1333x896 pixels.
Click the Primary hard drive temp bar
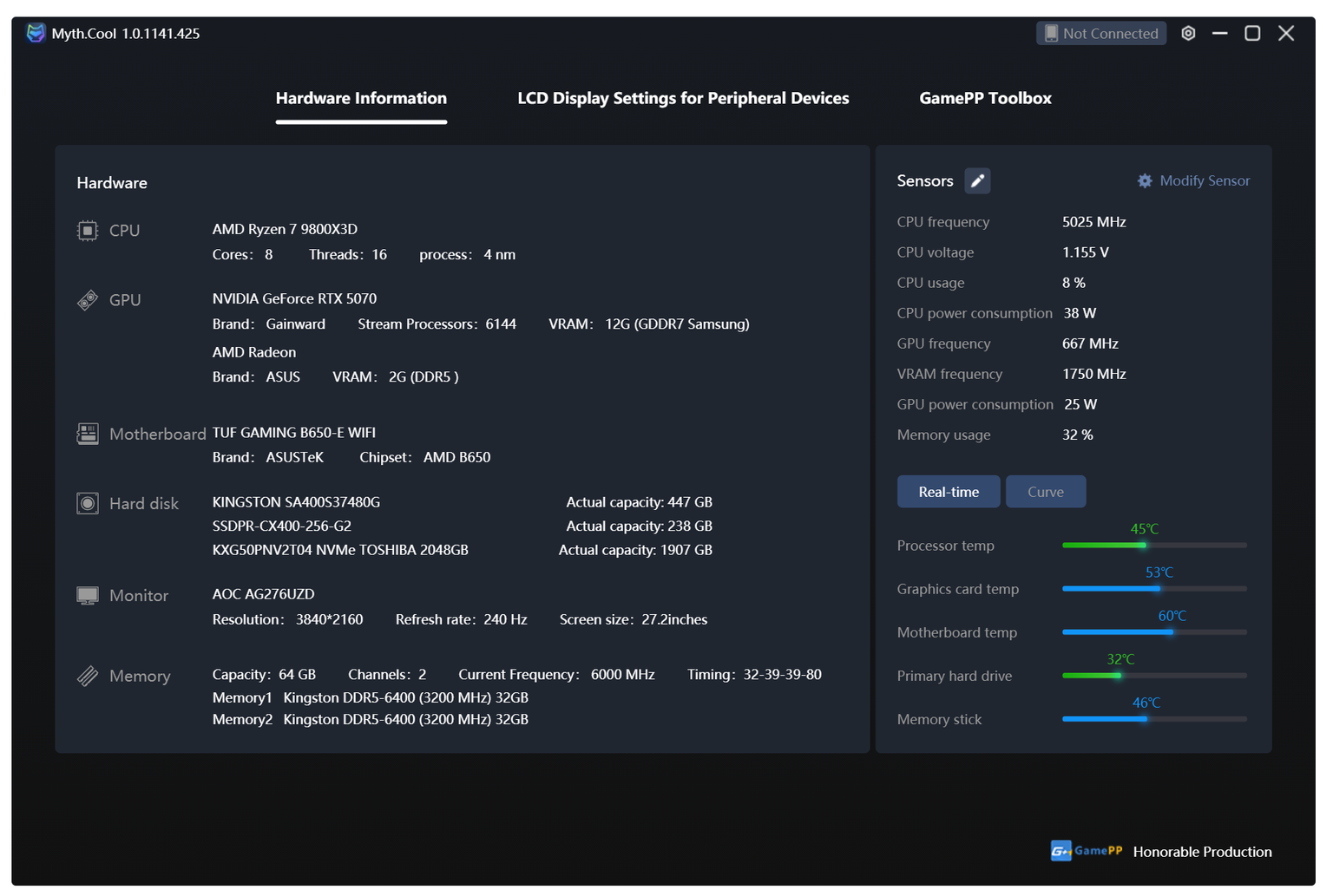[1154, 676]
